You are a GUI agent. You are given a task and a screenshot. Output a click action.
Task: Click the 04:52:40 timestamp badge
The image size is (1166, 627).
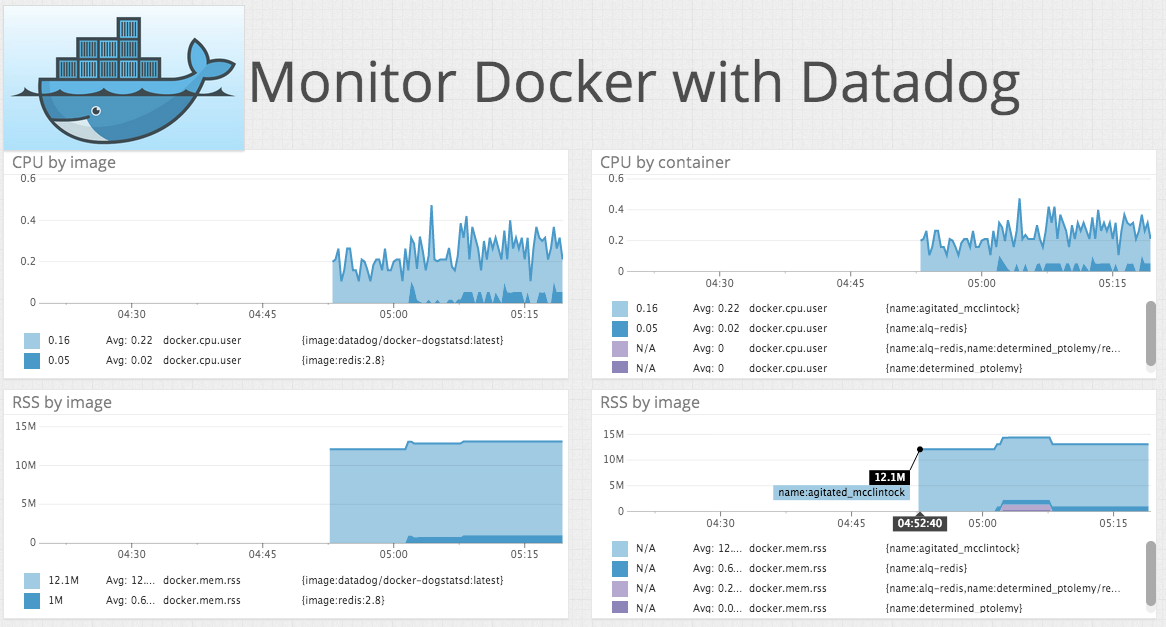click(x=919, y=523)
